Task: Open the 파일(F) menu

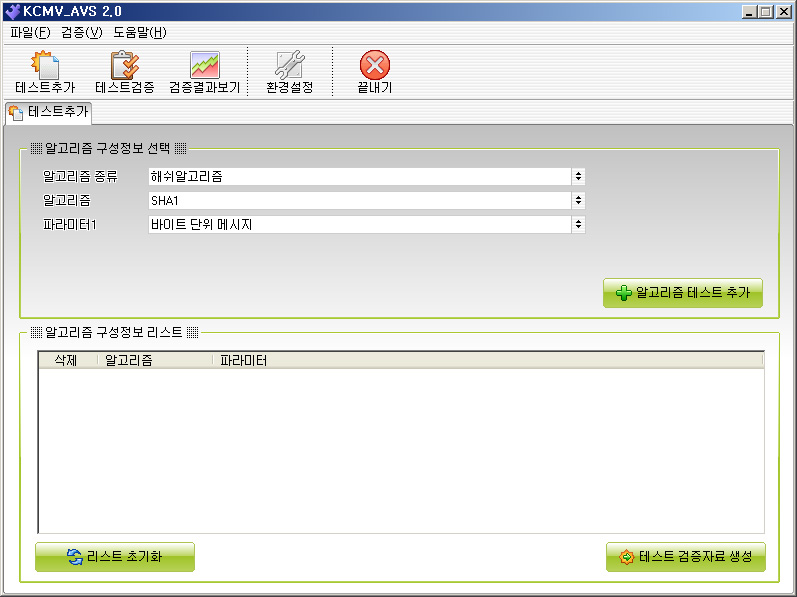Action: (30, 33)
